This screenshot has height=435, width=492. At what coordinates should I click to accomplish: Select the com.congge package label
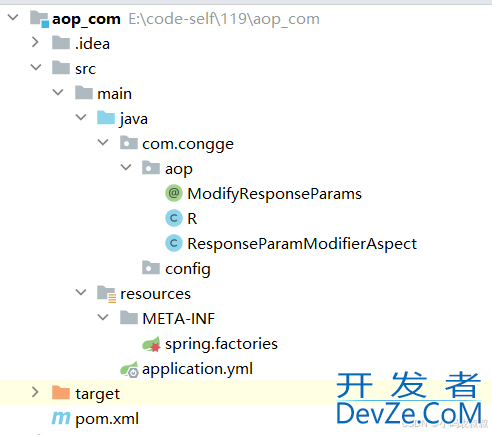(x=188, y=145)
